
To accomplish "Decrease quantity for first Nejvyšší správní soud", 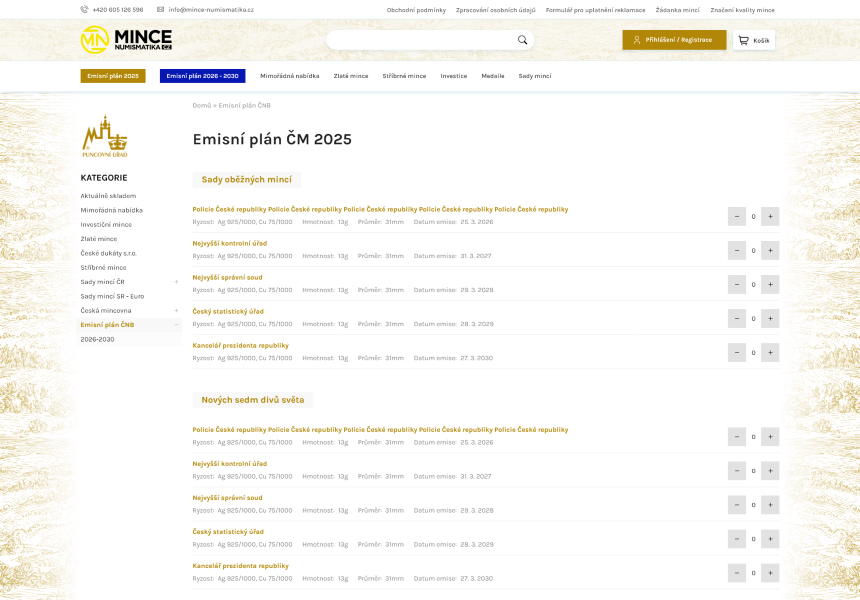I will pyautogui.click(x=737, y=284).
